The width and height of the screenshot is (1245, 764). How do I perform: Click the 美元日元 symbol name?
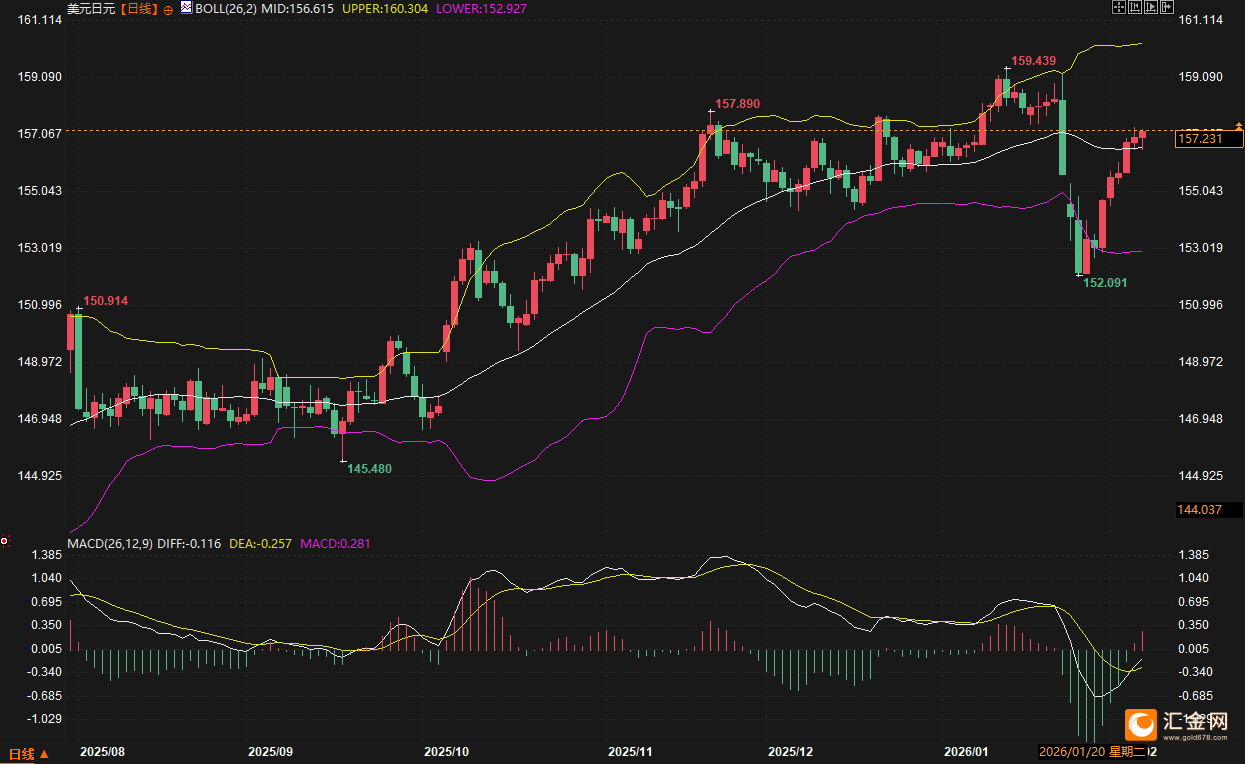click(x=91, y=8)
